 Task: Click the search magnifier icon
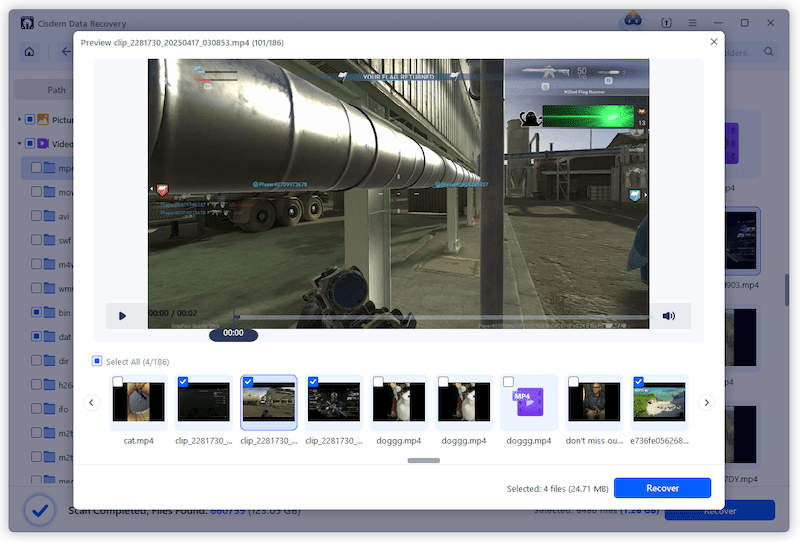(769, 52)
